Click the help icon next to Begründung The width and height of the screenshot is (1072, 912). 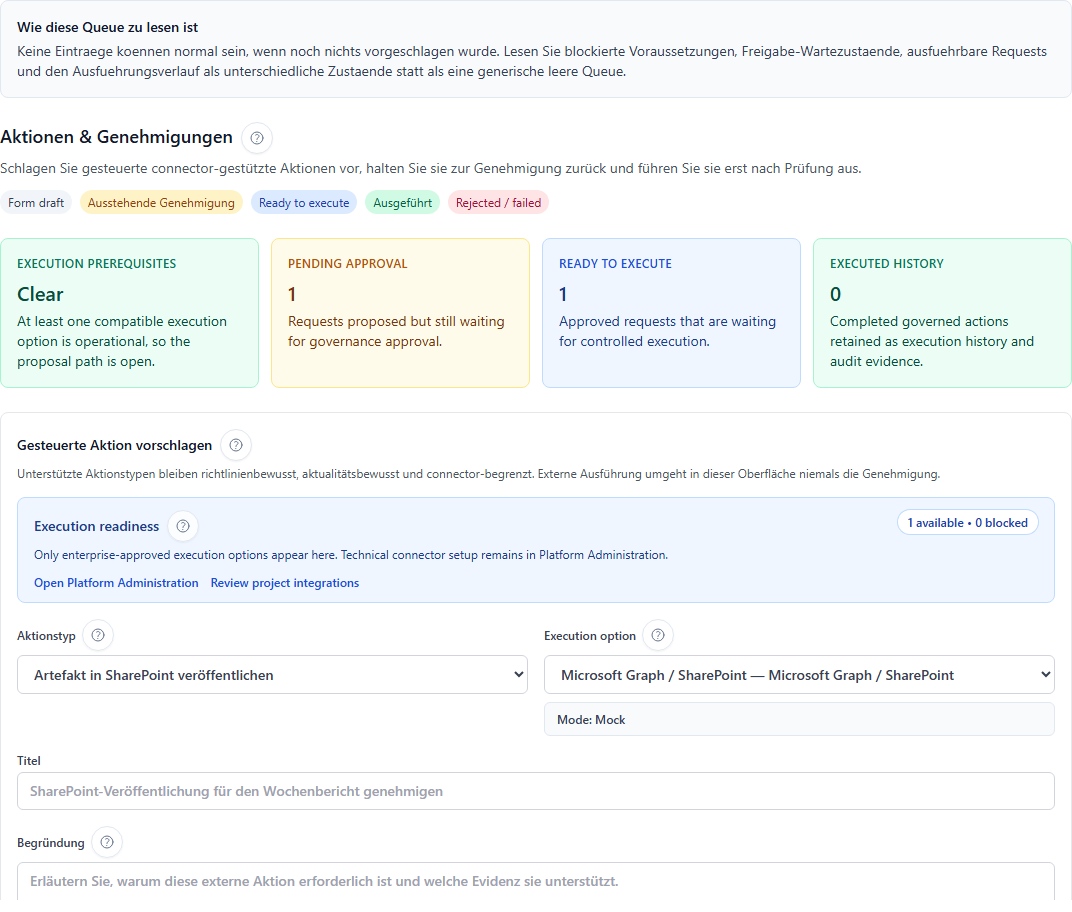pos(107,843)
